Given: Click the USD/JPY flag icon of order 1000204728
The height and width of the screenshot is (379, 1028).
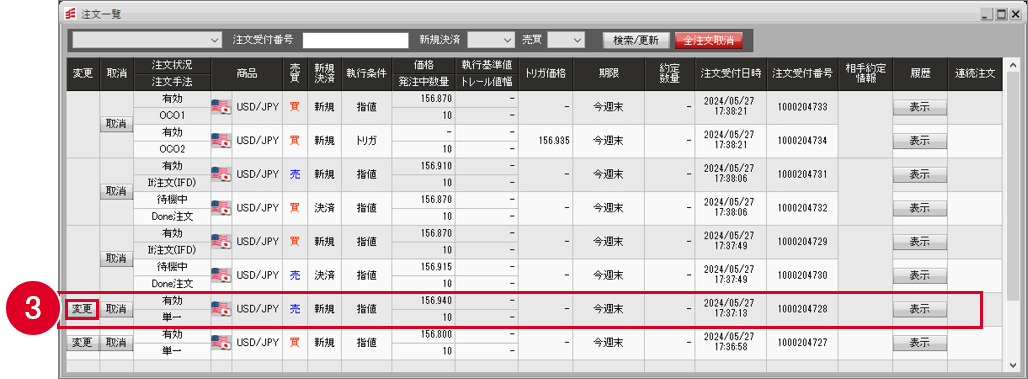Looking at the screenshot, I should [221, 308].
